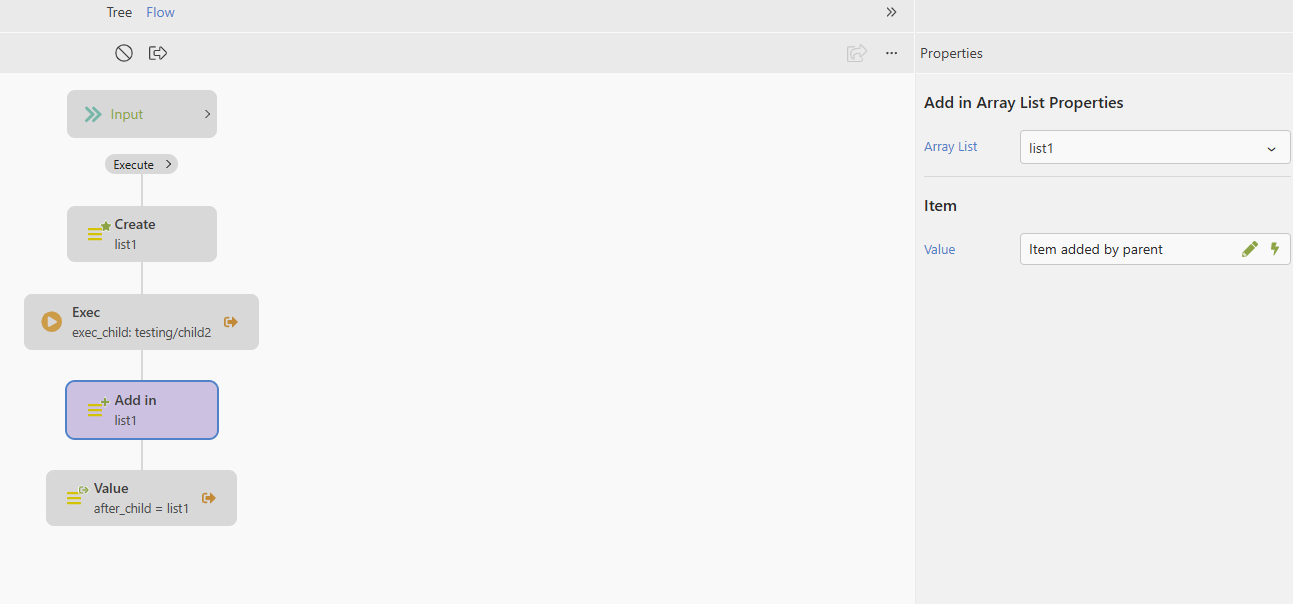Click the circle-slash disable icon in toolbar

pos(124,53)
